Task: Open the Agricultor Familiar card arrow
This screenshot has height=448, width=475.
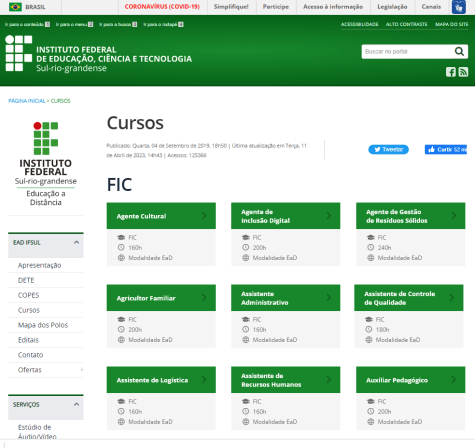Action: (x=204, y=298)
